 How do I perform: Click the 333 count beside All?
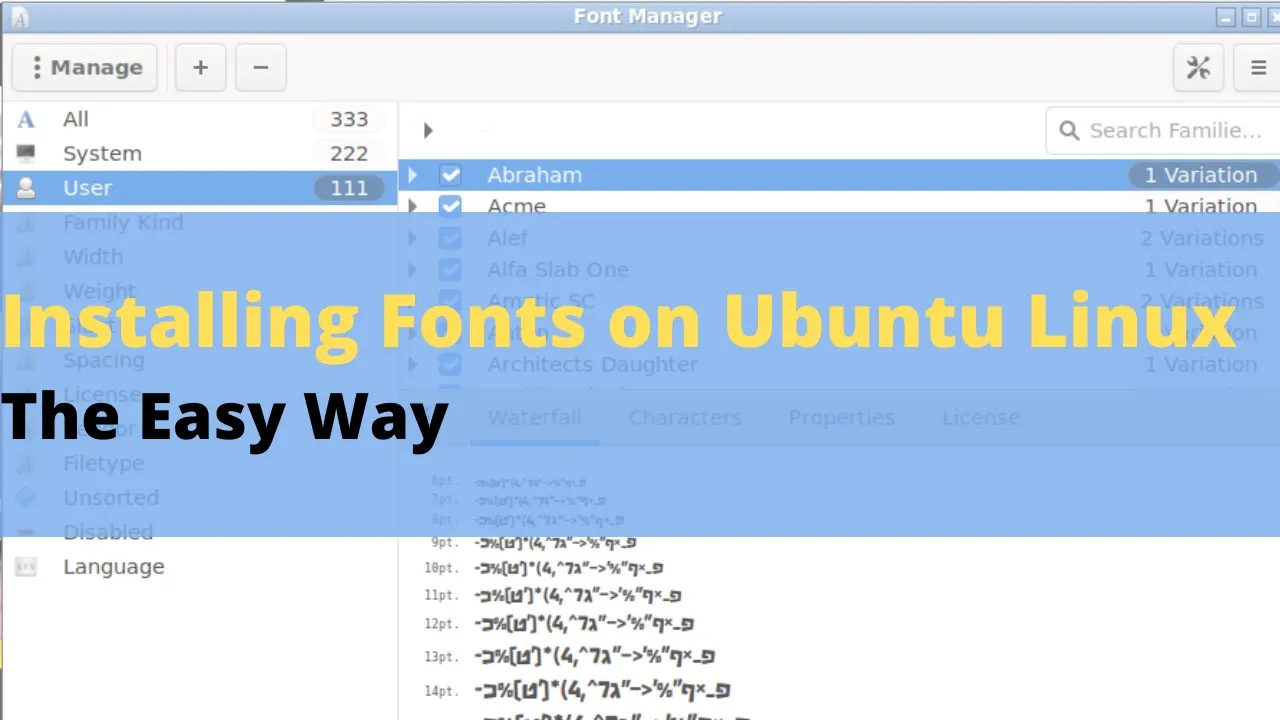coord(349,119)
